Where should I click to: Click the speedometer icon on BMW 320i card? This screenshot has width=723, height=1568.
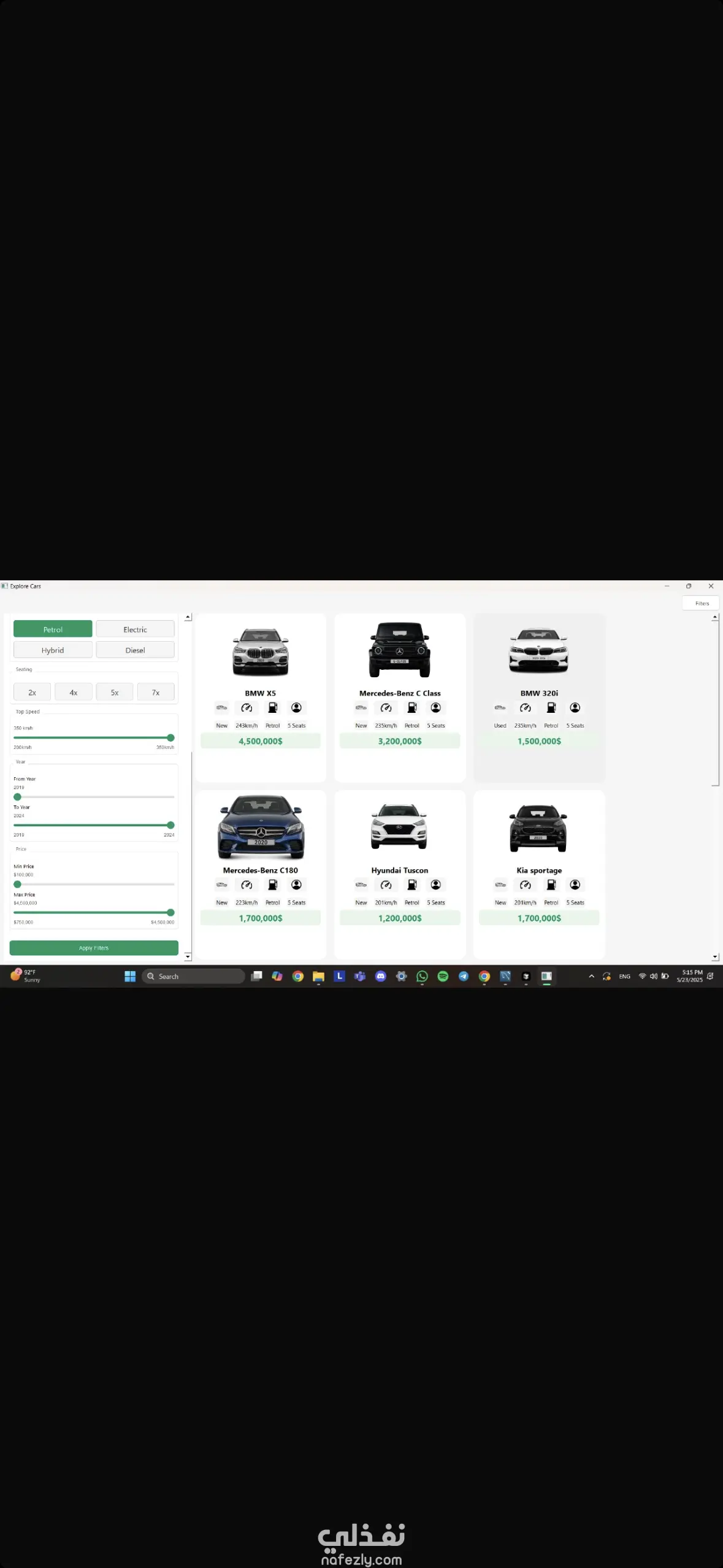pos(525,708)
